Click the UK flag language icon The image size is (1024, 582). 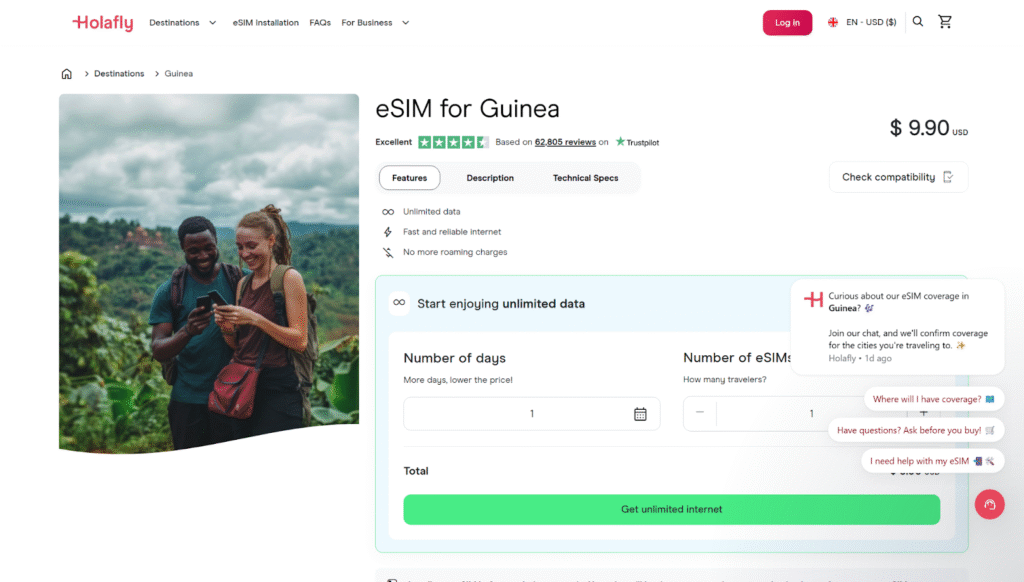tap(832, 22)
